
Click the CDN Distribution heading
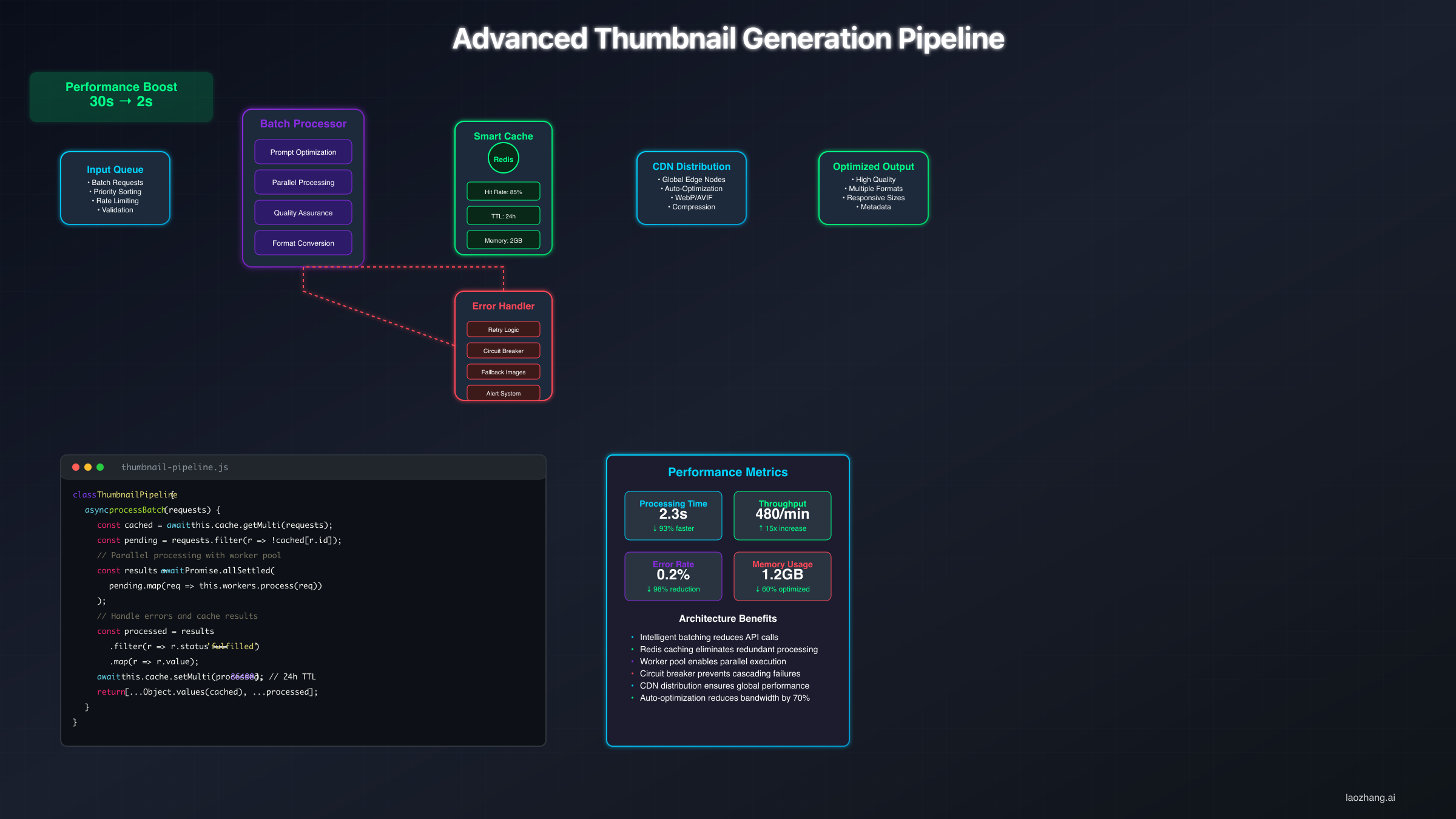692,167
